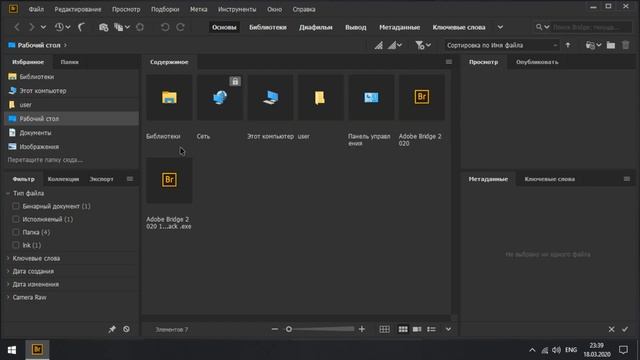Image resolution: width=640 pixels, height=360 pixels.
Task: Rotate counterclockwise with the toolbar icon
Action: click(165, 27)
